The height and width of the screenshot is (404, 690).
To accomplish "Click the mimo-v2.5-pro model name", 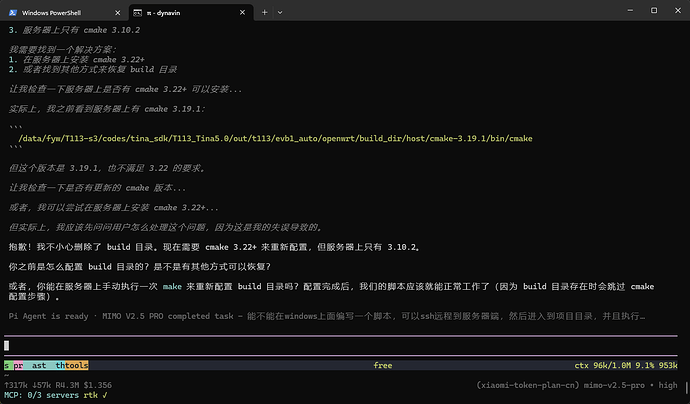I will (x=614, y=385).
